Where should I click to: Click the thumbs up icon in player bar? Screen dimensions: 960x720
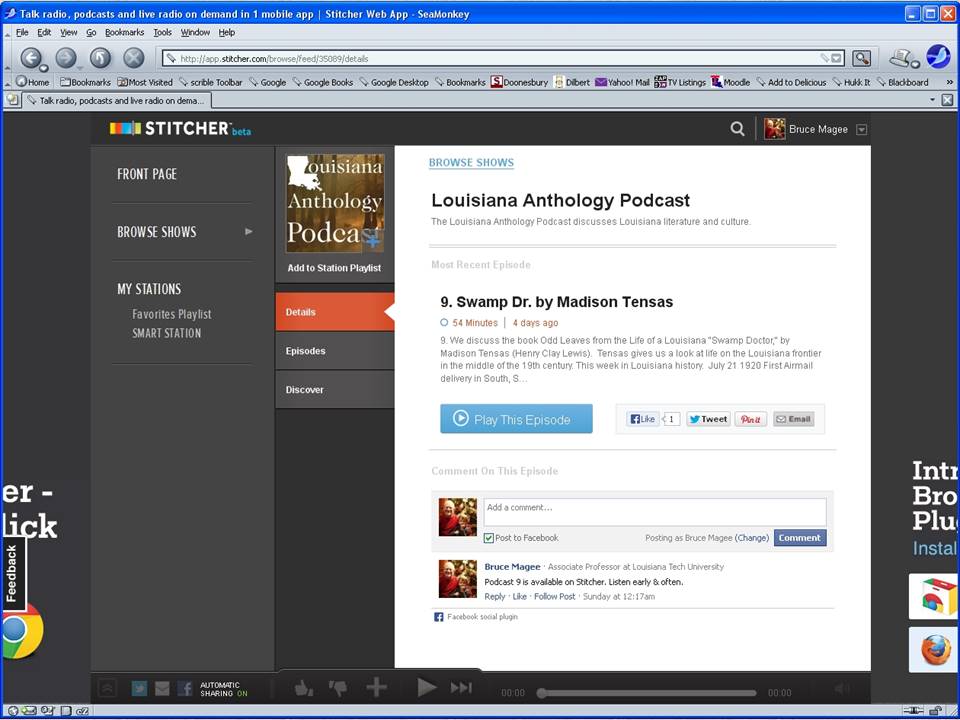pyautogui.click(x=302, y=688)
